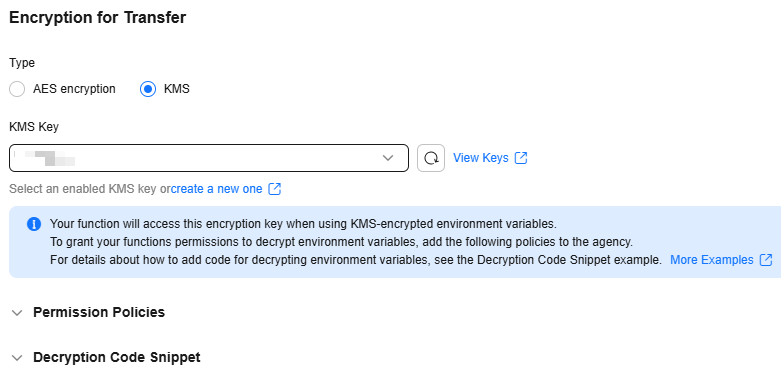Select the AES encryption radio button

[17, 89]
